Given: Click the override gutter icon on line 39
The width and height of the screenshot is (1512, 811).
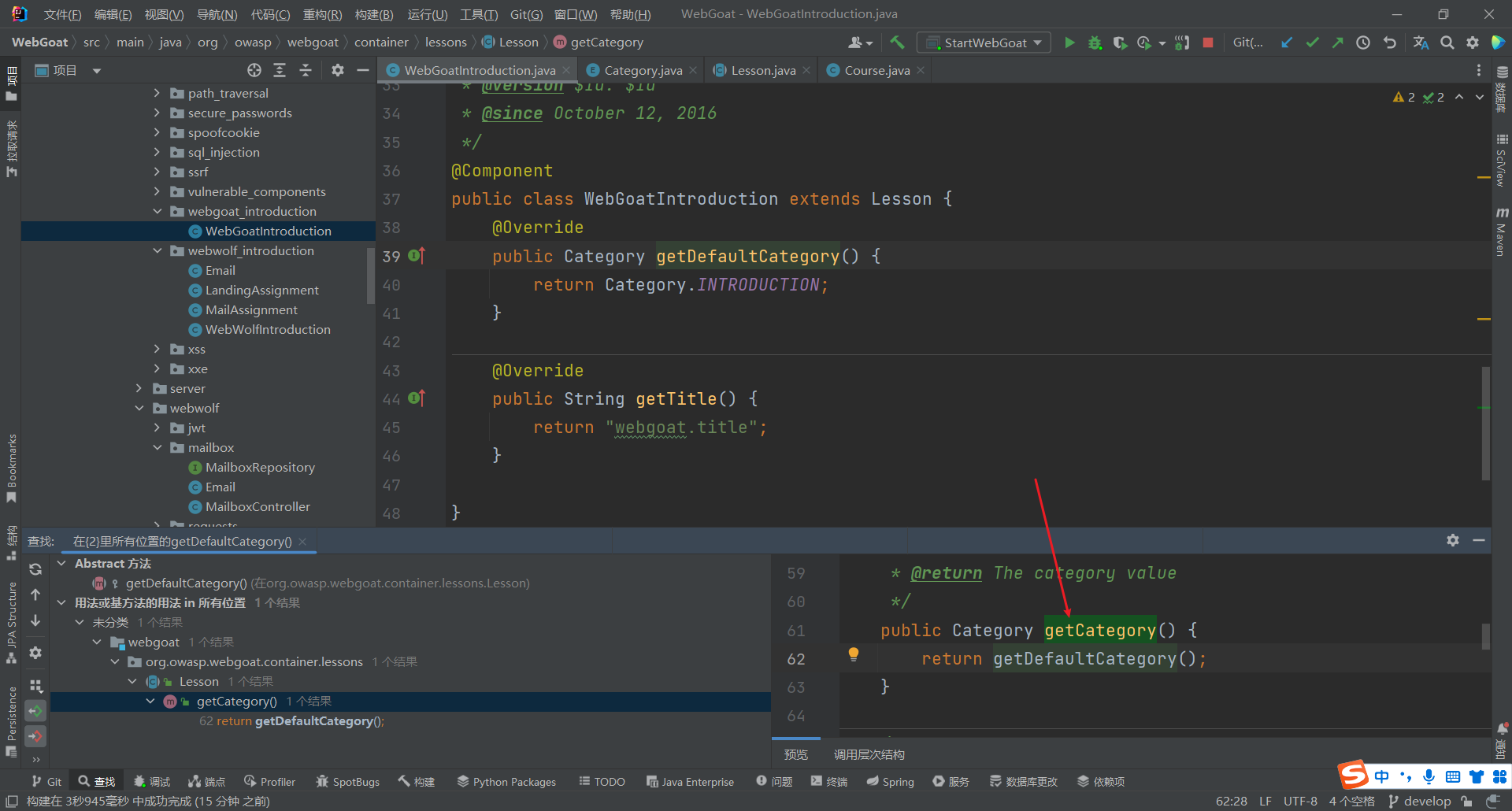Looking at the screenshot, I should (x=417, y=256).
